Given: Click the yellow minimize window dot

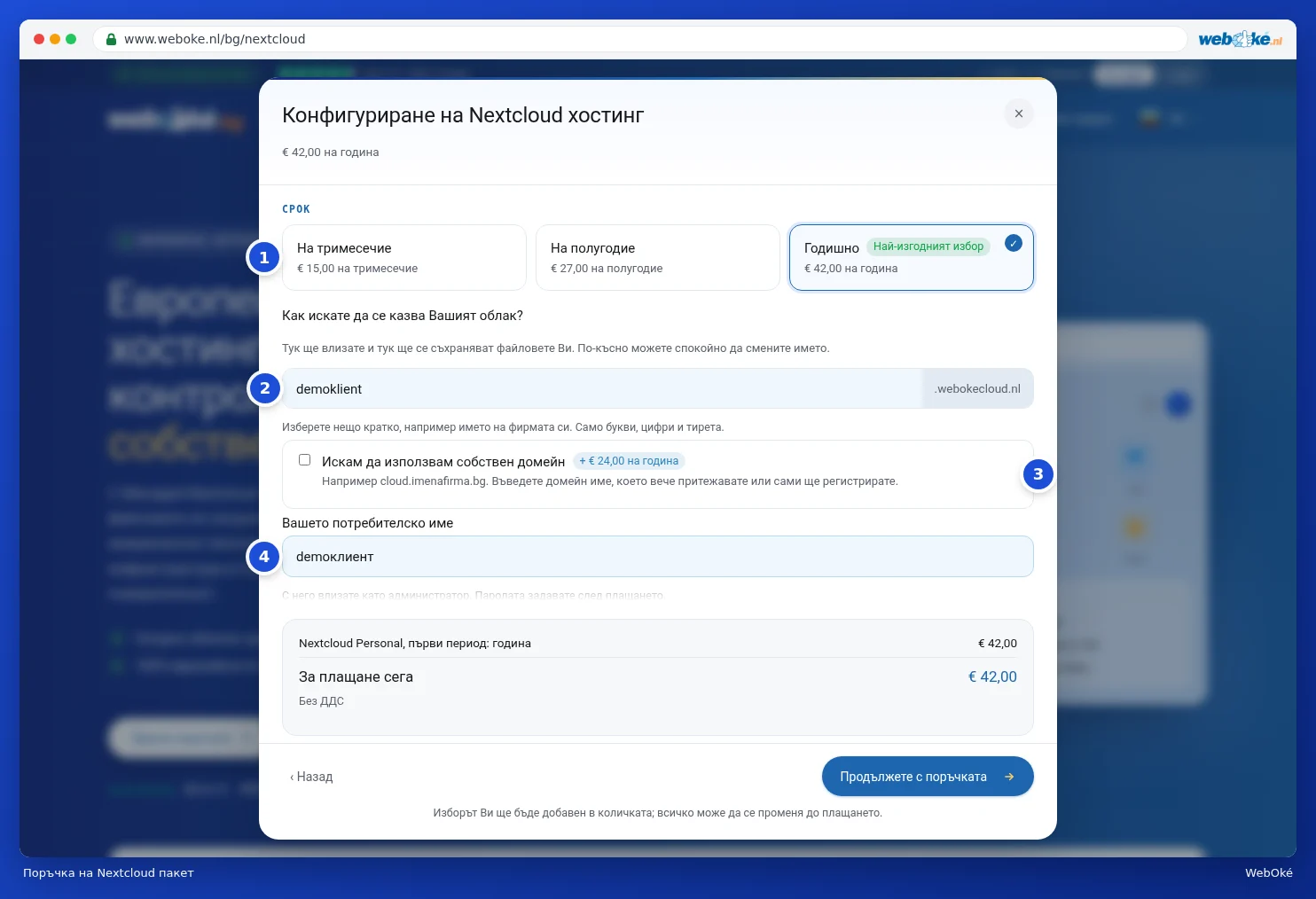Looking at the screenshot, I should click(x=55, y=39).
